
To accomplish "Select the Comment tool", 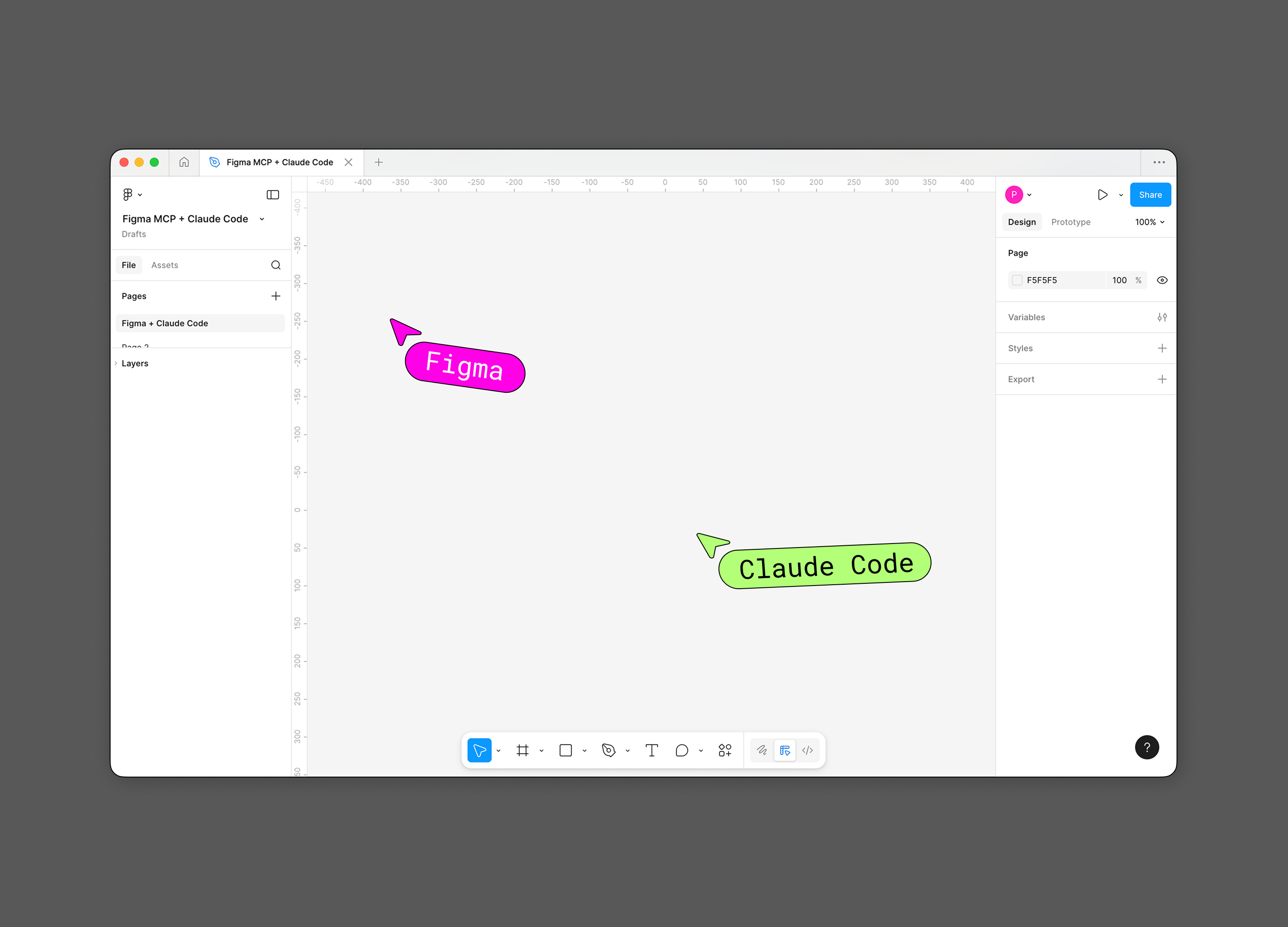I will (682, 751).
